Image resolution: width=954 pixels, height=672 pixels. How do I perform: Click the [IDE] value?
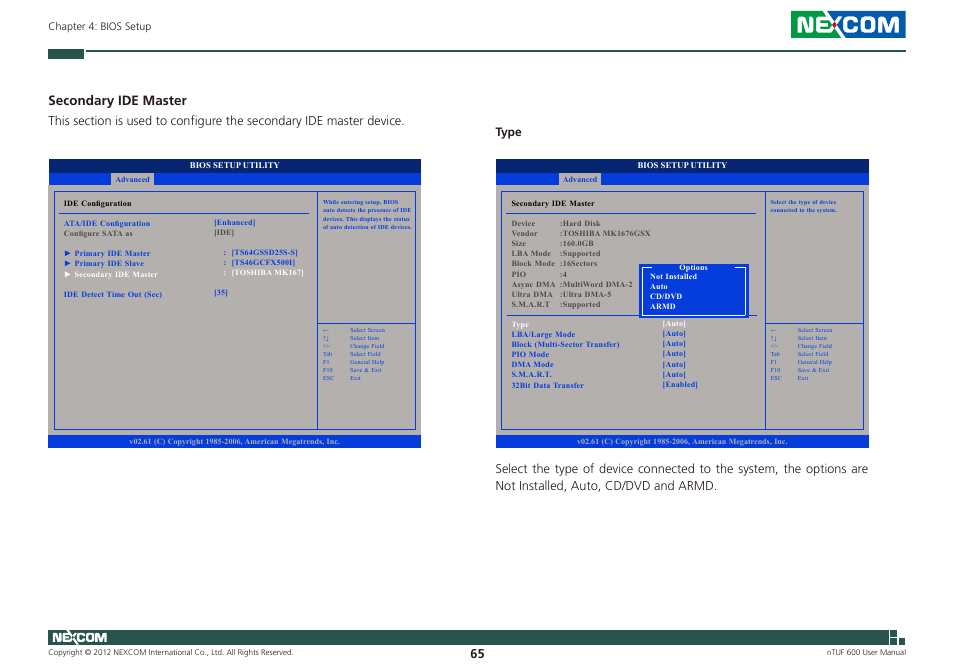[224, 232]
